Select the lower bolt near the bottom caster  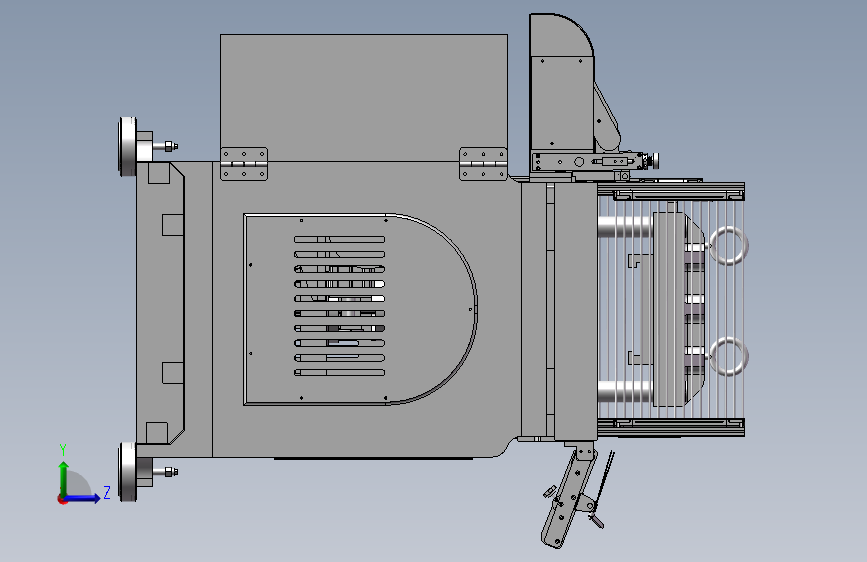[166, 472]
